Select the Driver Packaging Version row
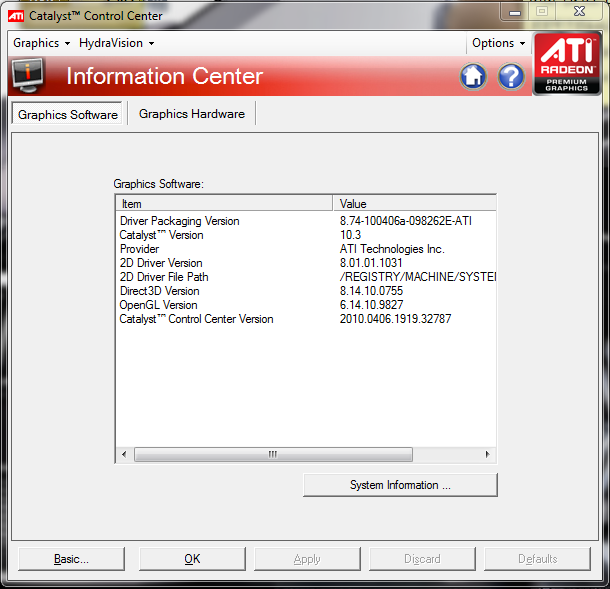The width and height of the screenshot is (610, 589). (x=306, y=221)
